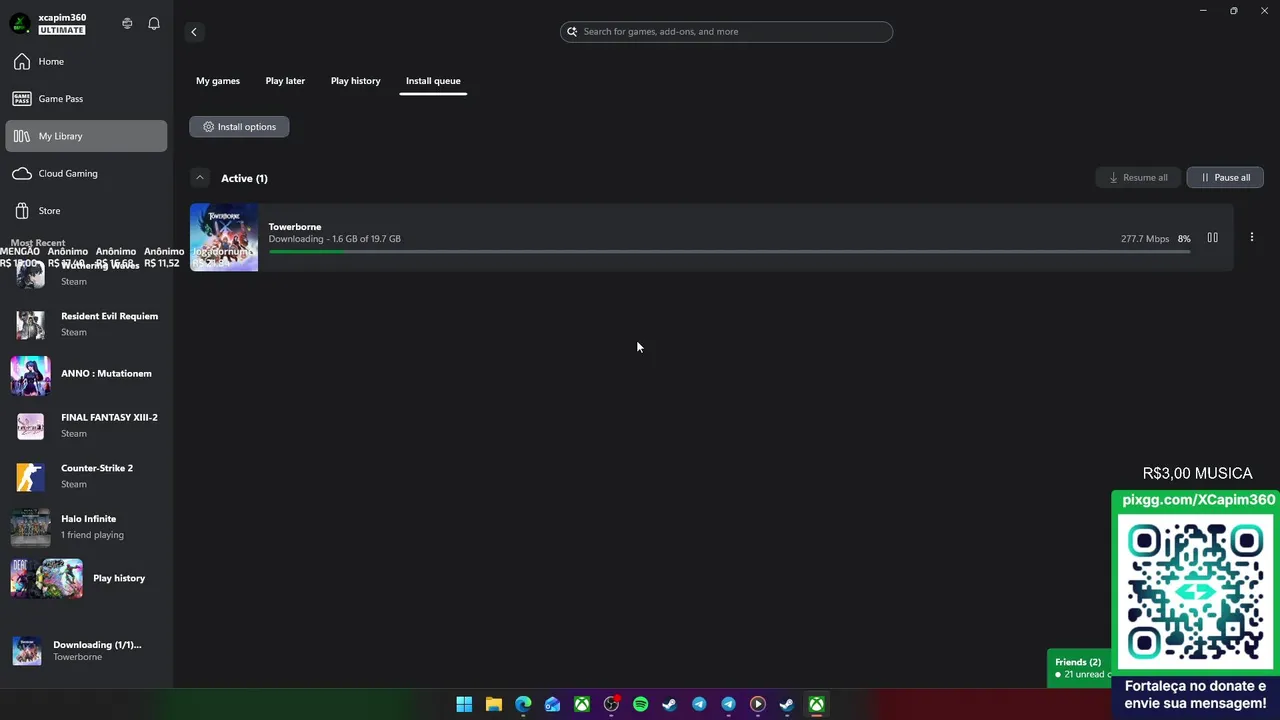The width and height of the screenshot is (1280, 720).
Task: Open Cloud Gaming section
Action: coord(86,173)
